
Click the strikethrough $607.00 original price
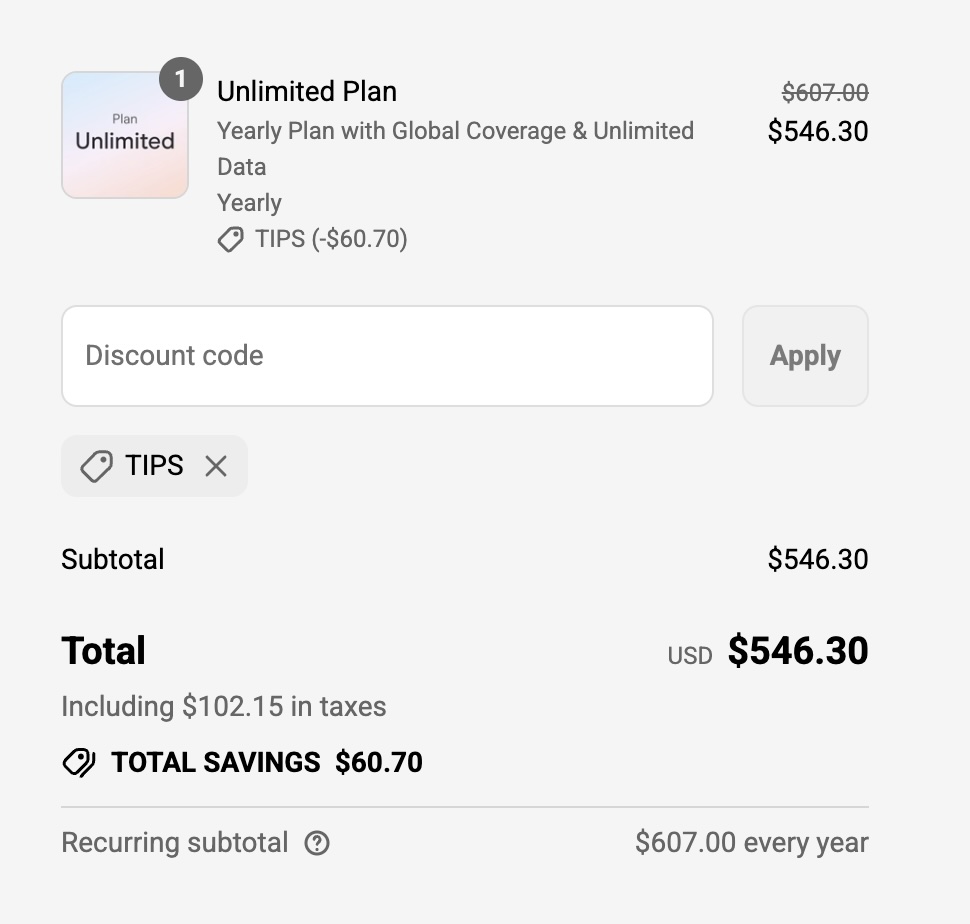(x=826, y=91)
